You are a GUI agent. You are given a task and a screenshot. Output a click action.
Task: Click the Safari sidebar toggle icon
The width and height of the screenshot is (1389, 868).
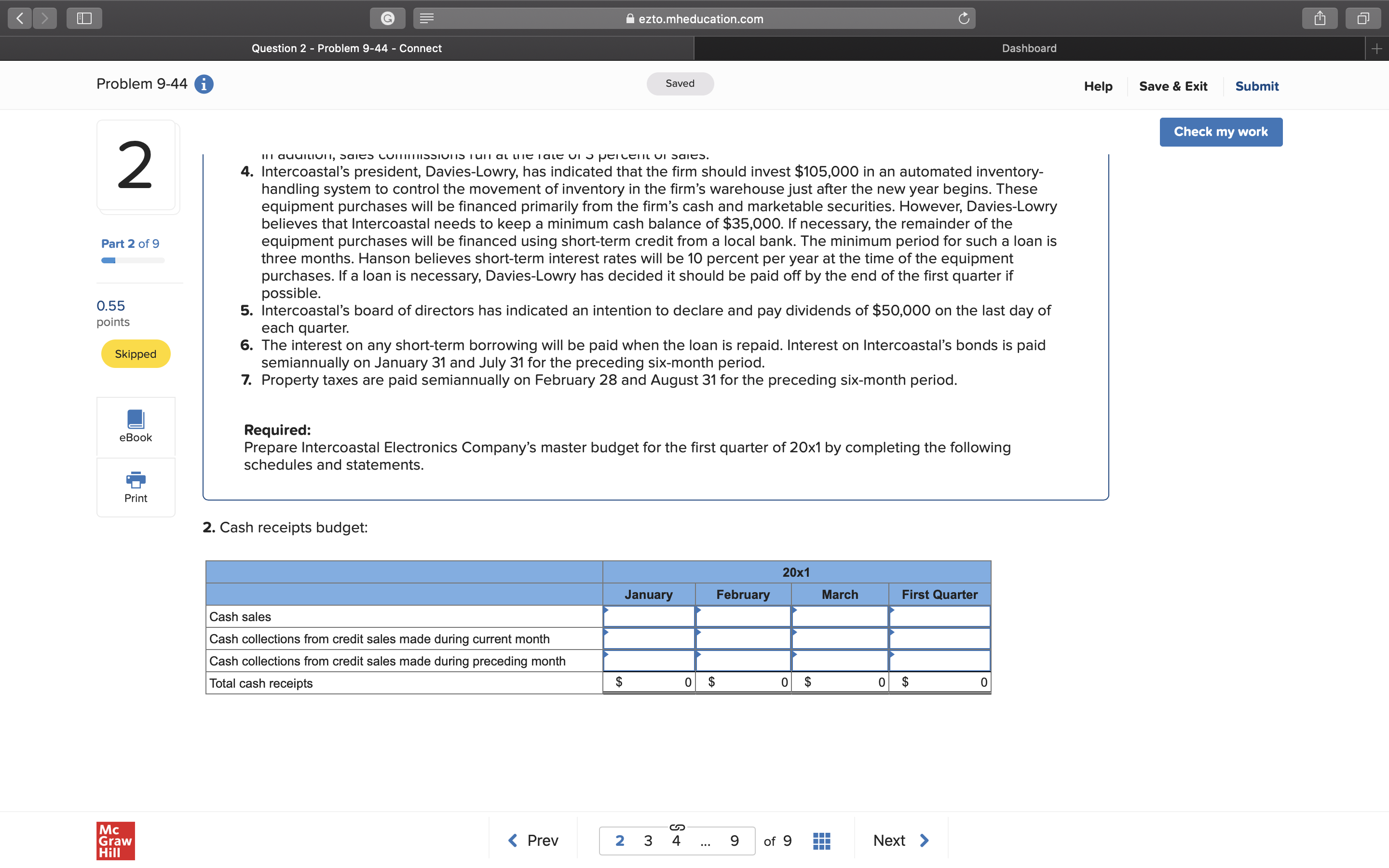tap(84, 18)
